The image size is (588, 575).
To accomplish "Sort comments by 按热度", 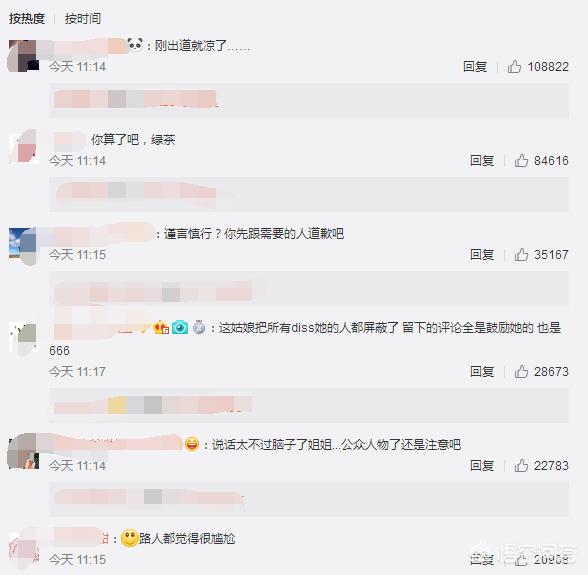I will pyautogui.click(x=27, y=18).
